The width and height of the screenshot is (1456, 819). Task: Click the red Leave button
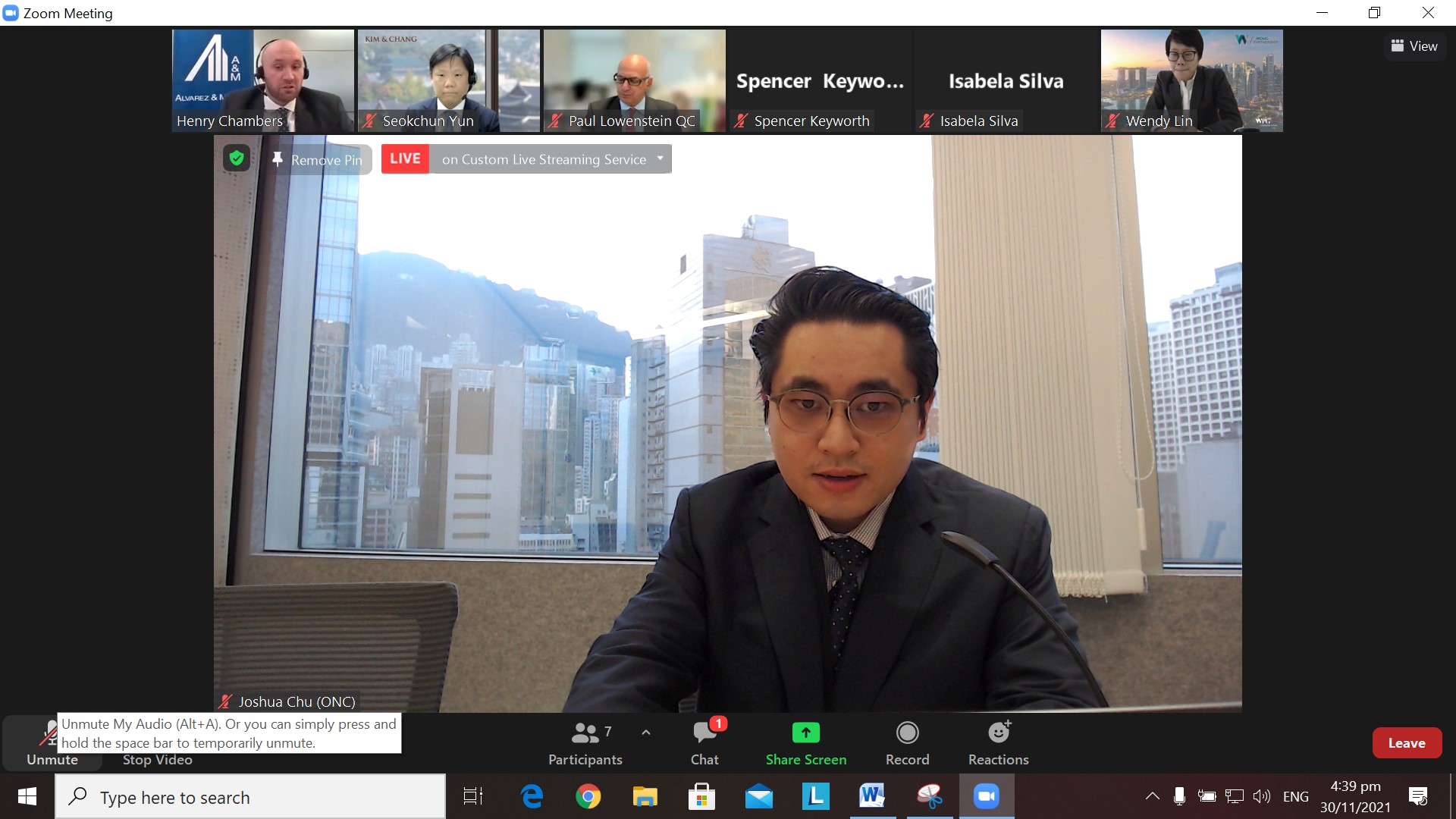(1407, 743)
